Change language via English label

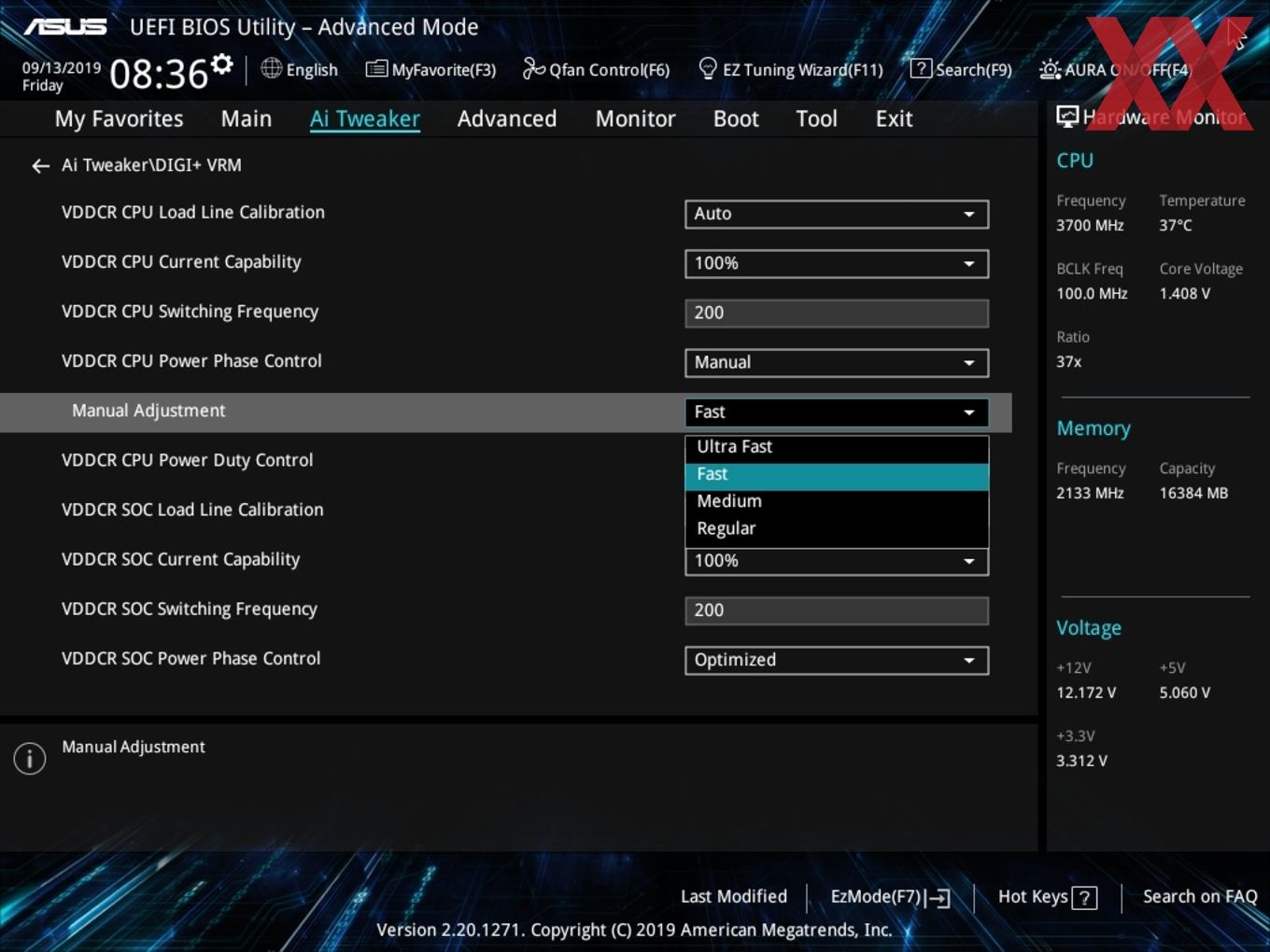(x=312, y=70)
